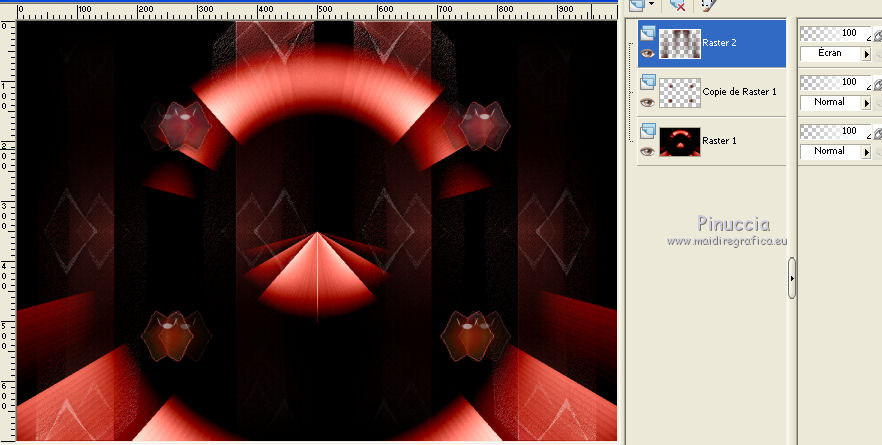Select the Raster 2 layer thumbnail
The height and width of the screenshot is (445, 882).
coord(680,44)
